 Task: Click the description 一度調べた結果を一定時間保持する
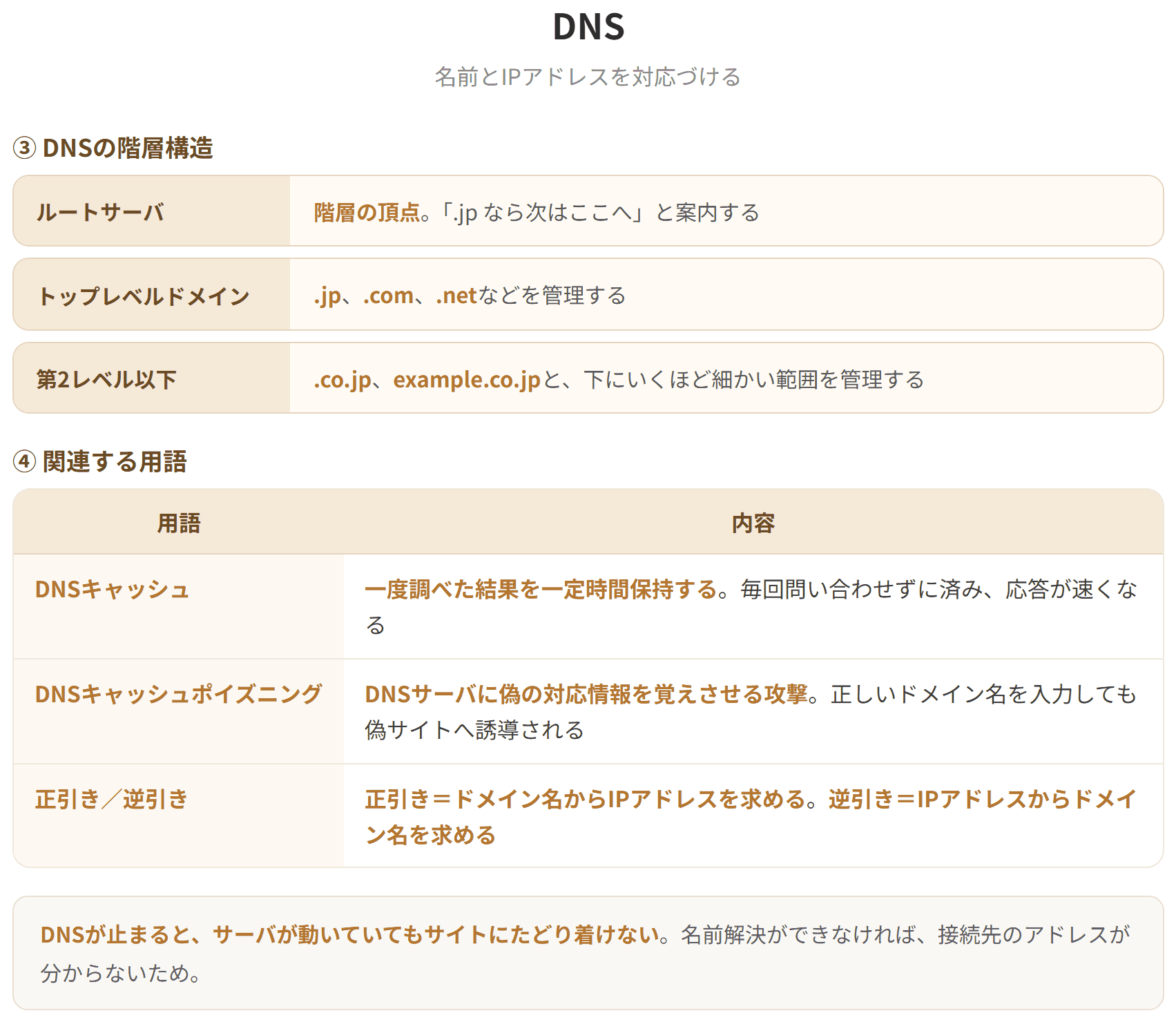tap(541, 589)
